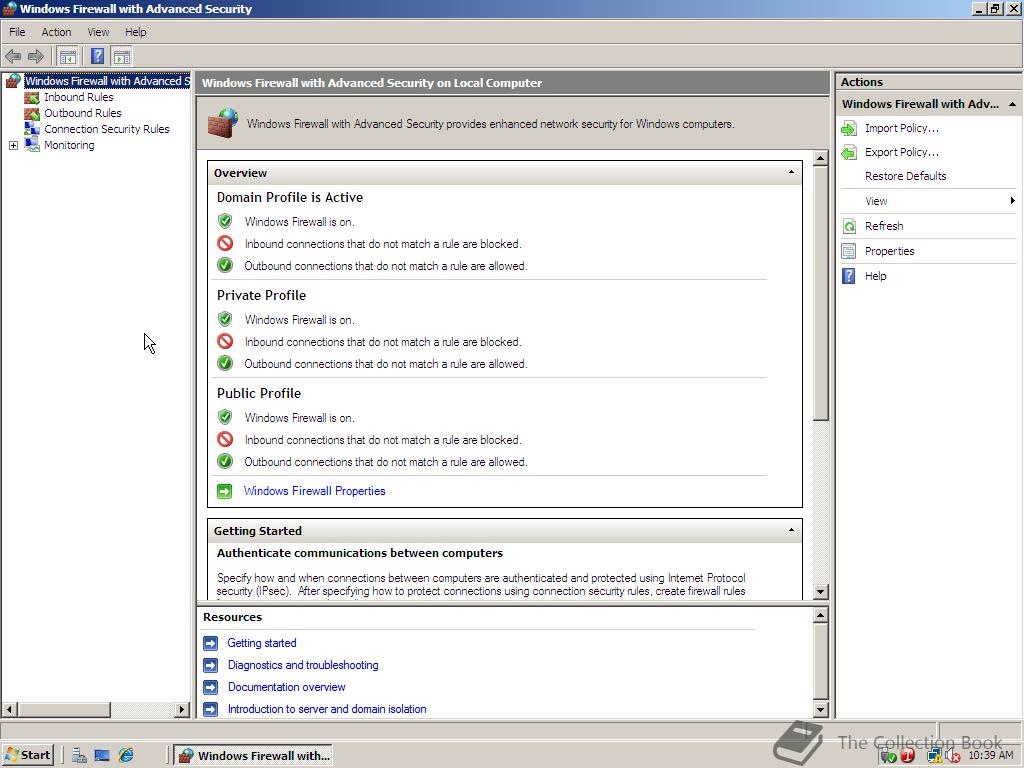Click the Back arrow toolbar icon

coord(13,57)
